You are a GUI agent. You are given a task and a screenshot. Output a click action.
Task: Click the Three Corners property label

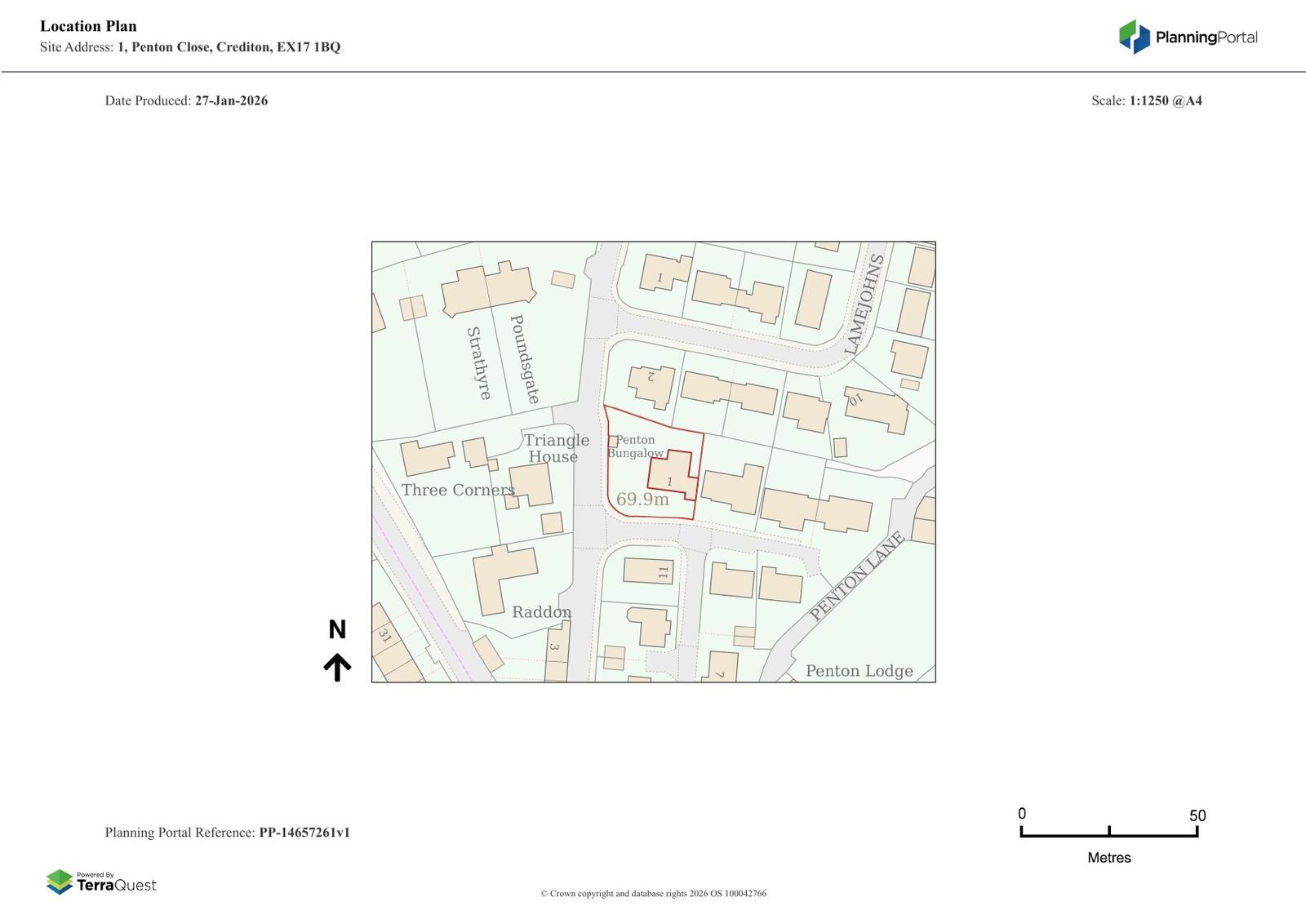[x=458, y=490]
